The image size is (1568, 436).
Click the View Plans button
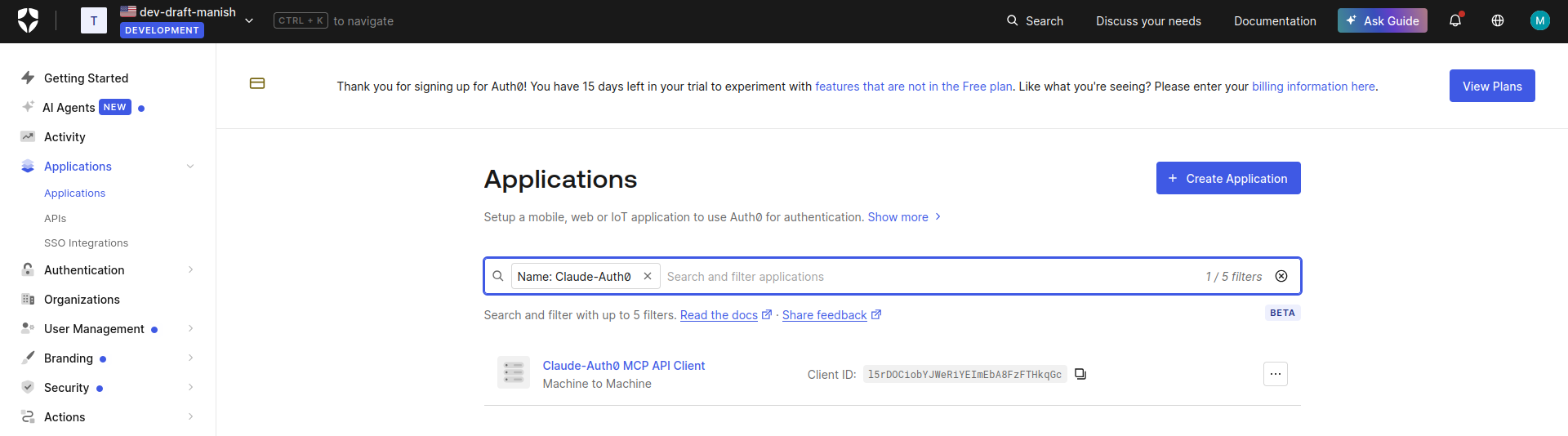coord(1492,86)
